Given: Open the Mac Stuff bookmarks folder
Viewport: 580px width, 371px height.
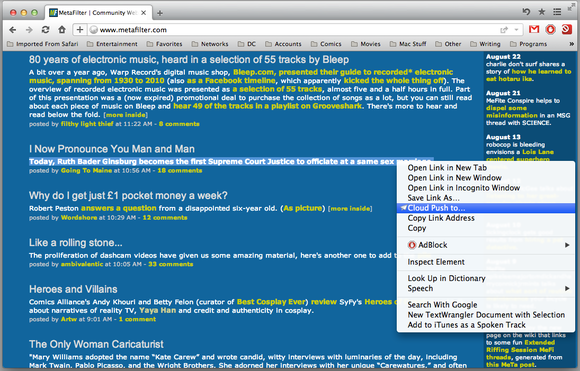Looking at the screenshot, I should [x=408, y=44].
